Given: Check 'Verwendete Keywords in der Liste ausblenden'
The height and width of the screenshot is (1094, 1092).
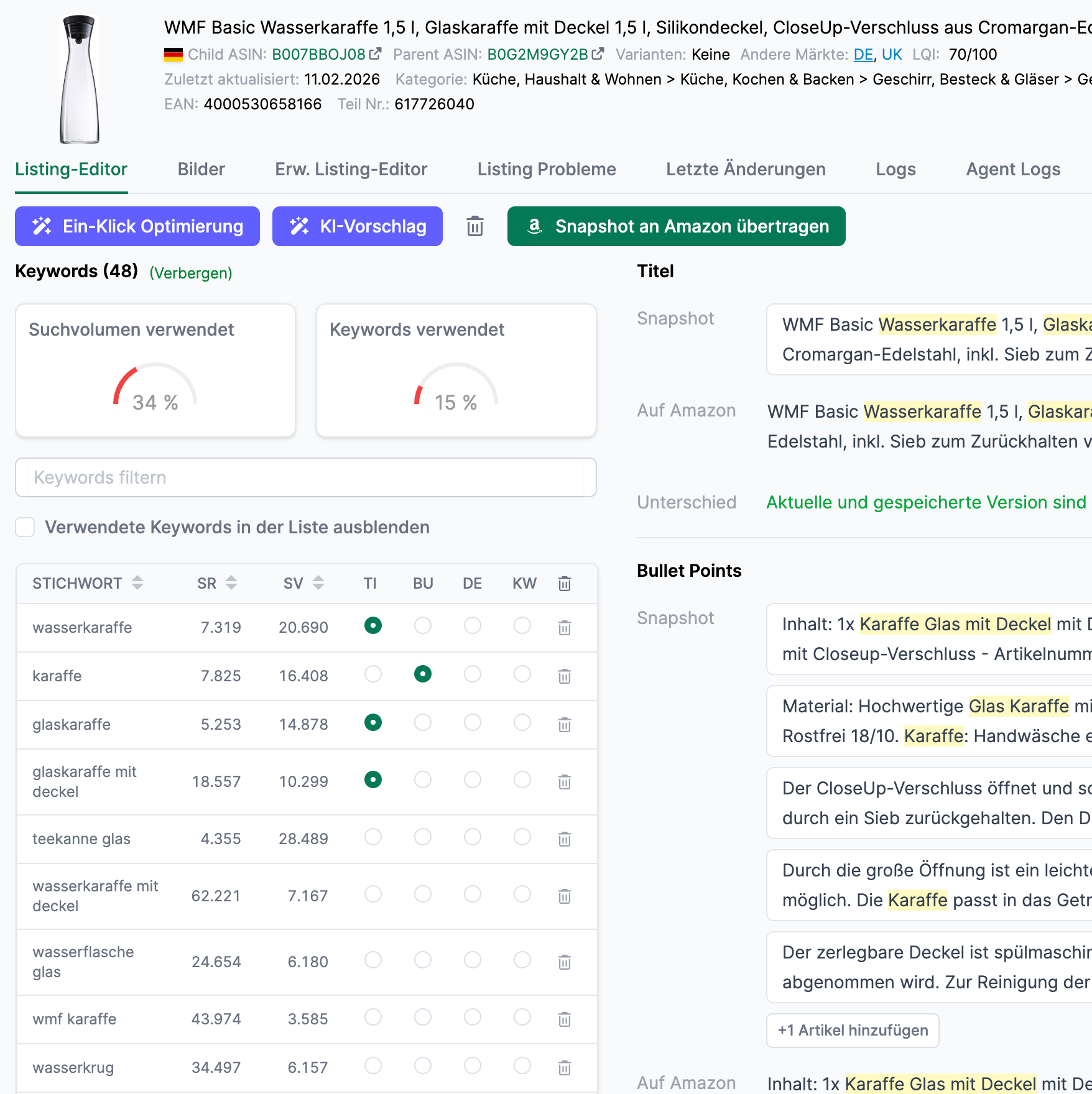Looking at the screenshot, I should point(25,527).
